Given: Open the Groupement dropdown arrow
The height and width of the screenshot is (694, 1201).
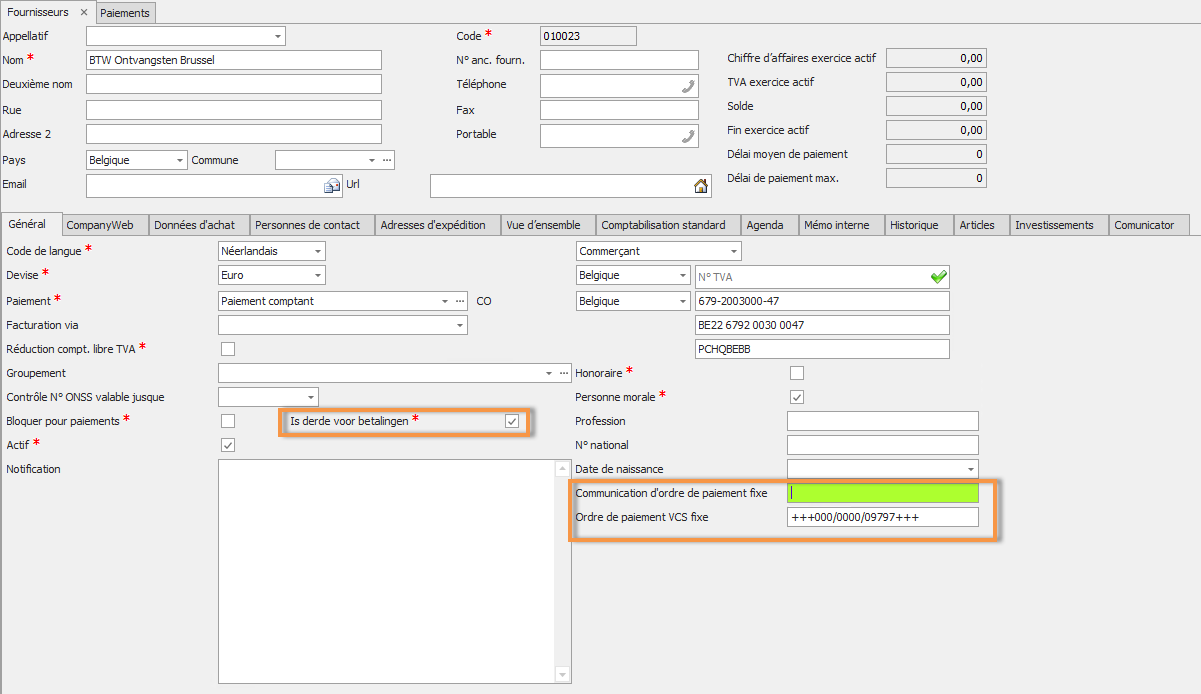Looking at the screenshot, I should click(x=548, y=373).
